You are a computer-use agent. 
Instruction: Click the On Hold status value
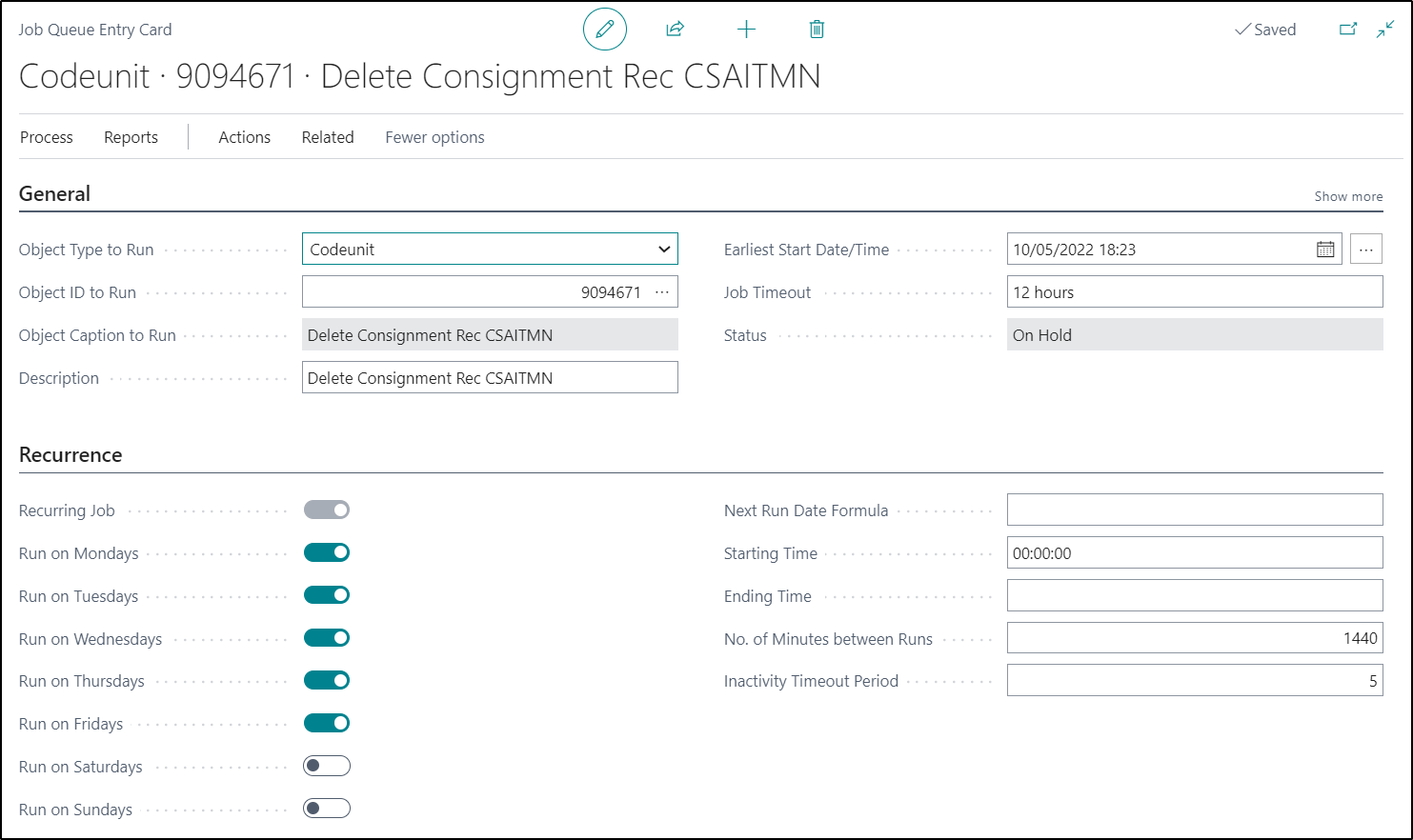(x=1195, y=335)
